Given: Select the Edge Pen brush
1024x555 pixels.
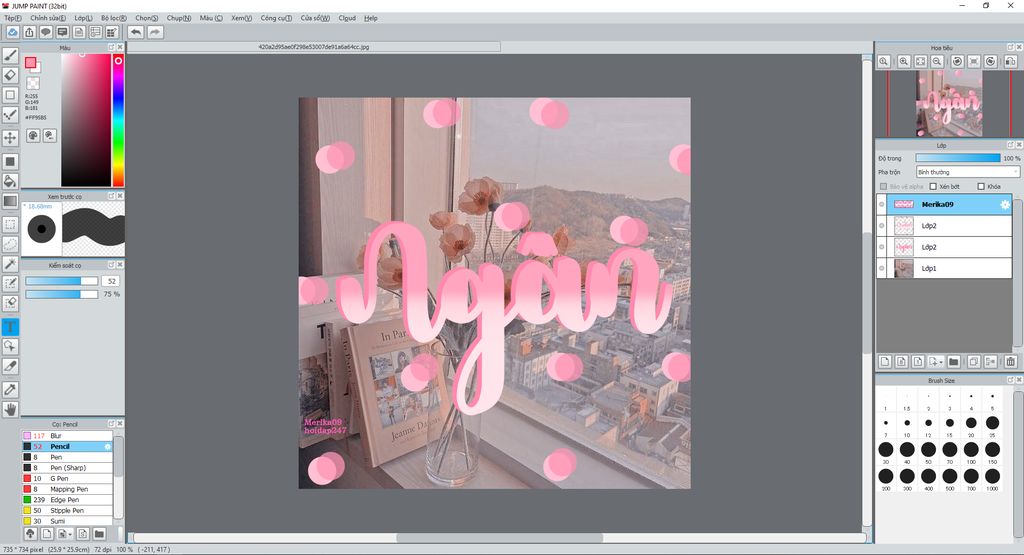Looking at the screenshot, I should 67,500.
